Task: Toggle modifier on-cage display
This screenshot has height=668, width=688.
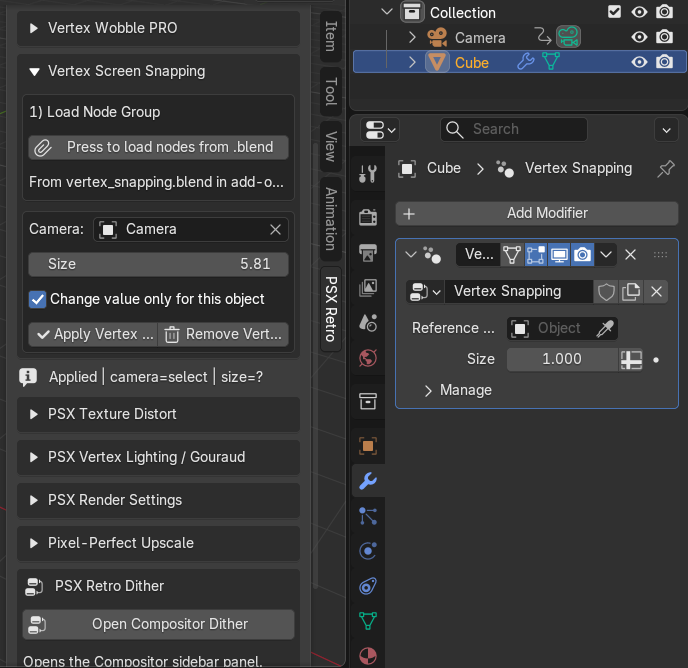Action: click(512, 255)
